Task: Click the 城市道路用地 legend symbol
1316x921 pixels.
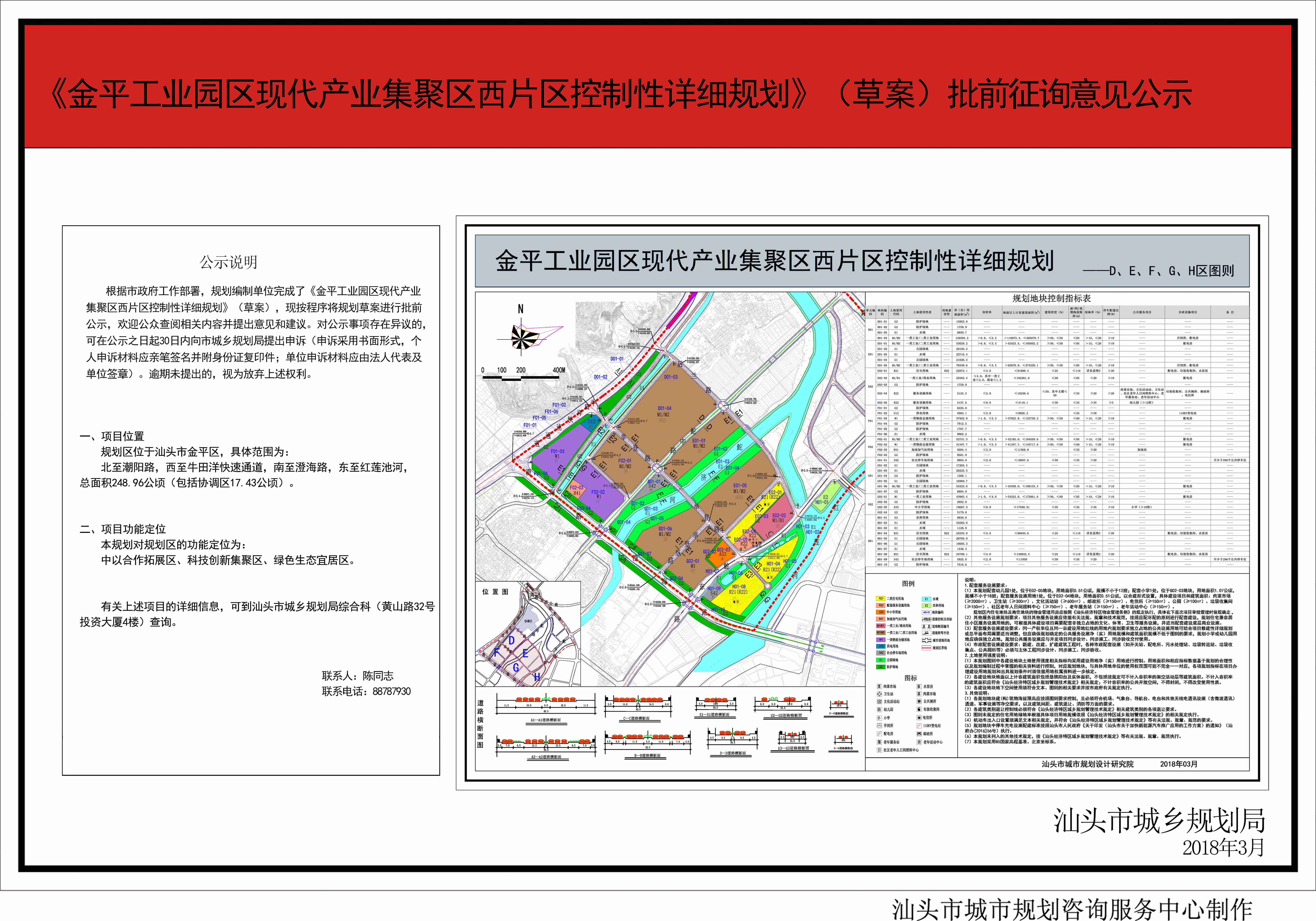Action: [927, 640]
